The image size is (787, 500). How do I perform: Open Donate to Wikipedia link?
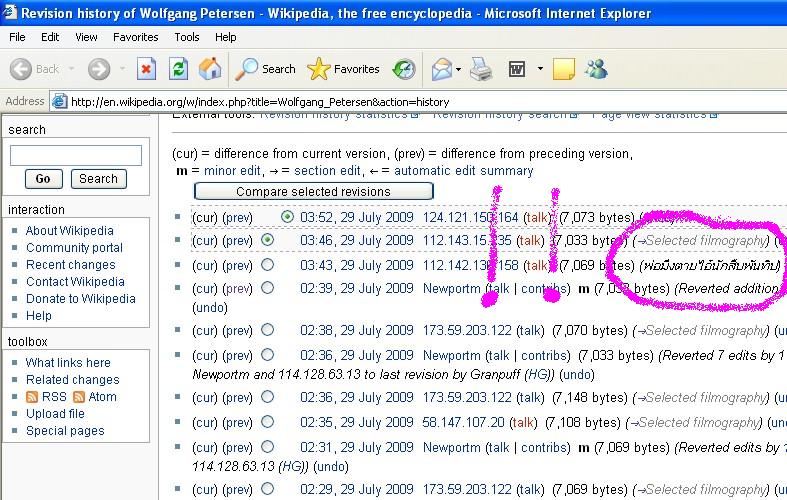(81, 299)
